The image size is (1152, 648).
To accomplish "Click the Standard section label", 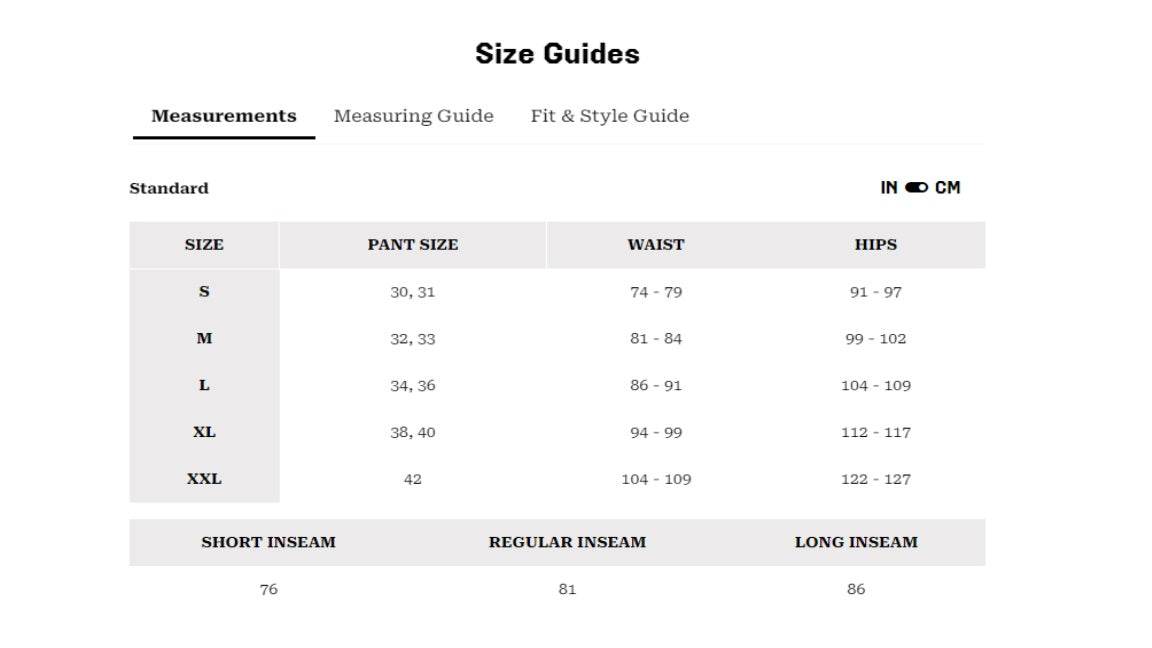I will 169,188.
